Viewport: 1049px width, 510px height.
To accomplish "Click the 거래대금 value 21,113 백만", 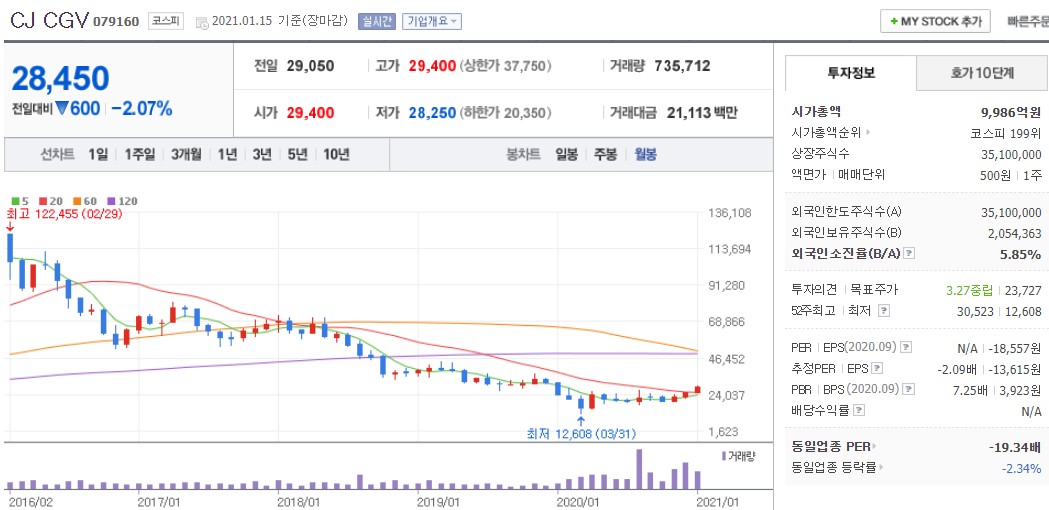I will (x=702, y=112).
